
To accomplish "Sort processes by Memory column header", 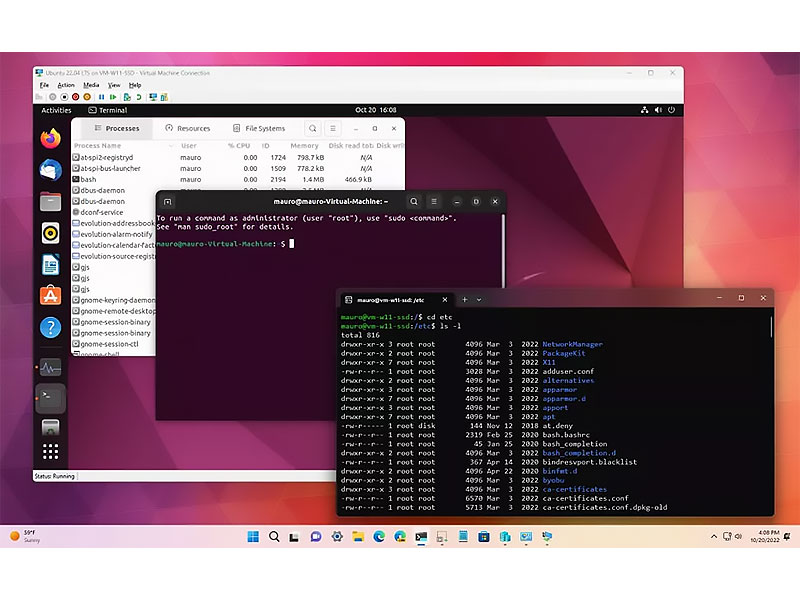I will (305, 146).
